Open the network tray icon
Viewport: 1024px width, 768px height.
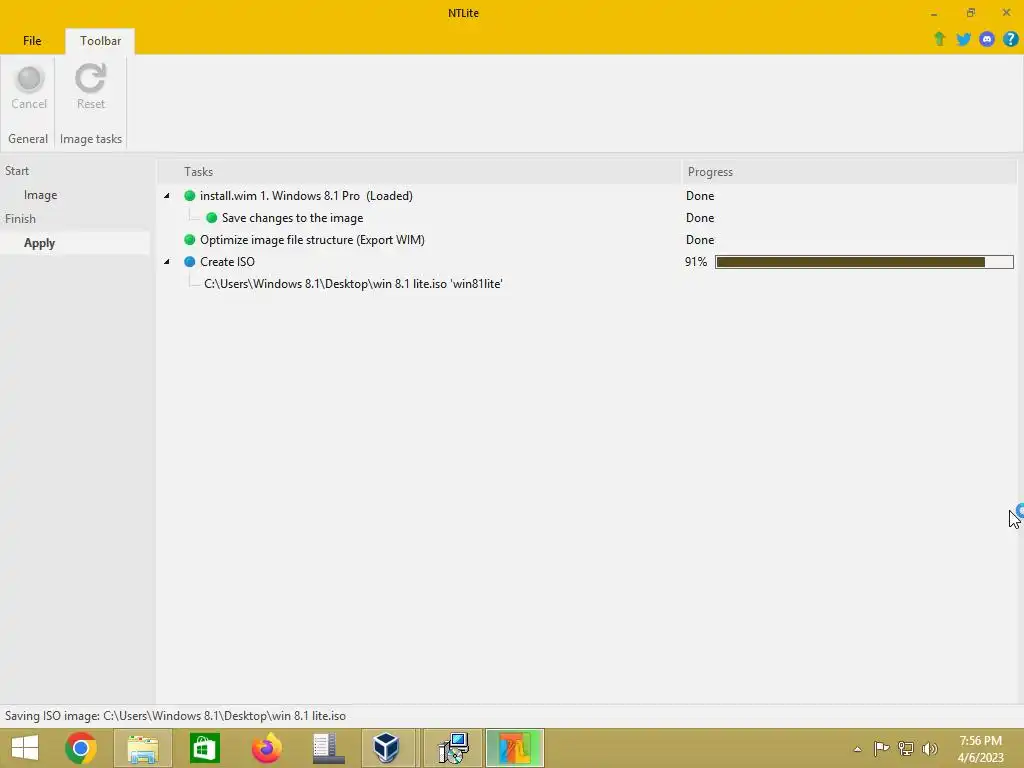906,748
